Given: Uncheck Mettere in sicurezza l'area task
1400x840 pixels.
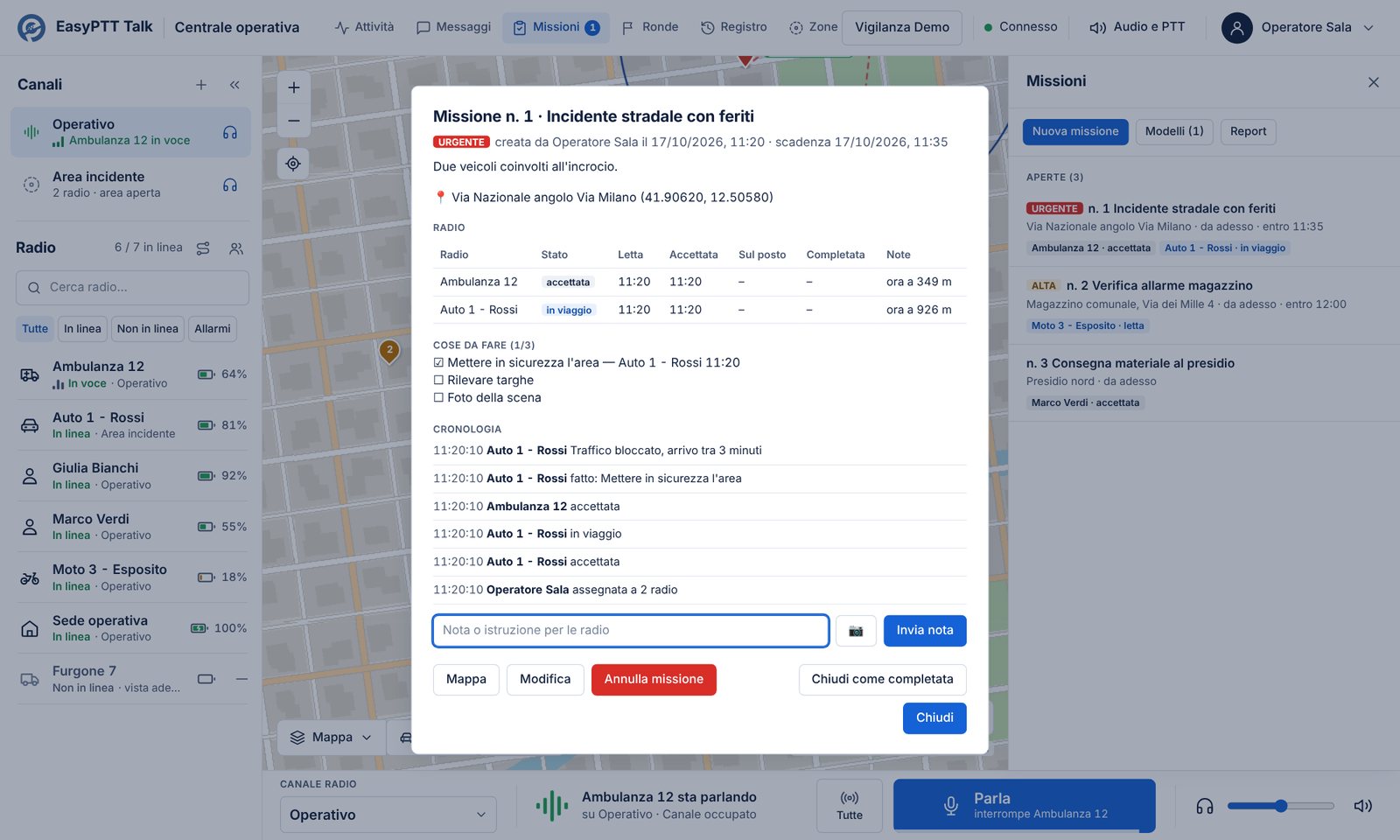Looking at the screenshot, I should [x=438, y=363].
